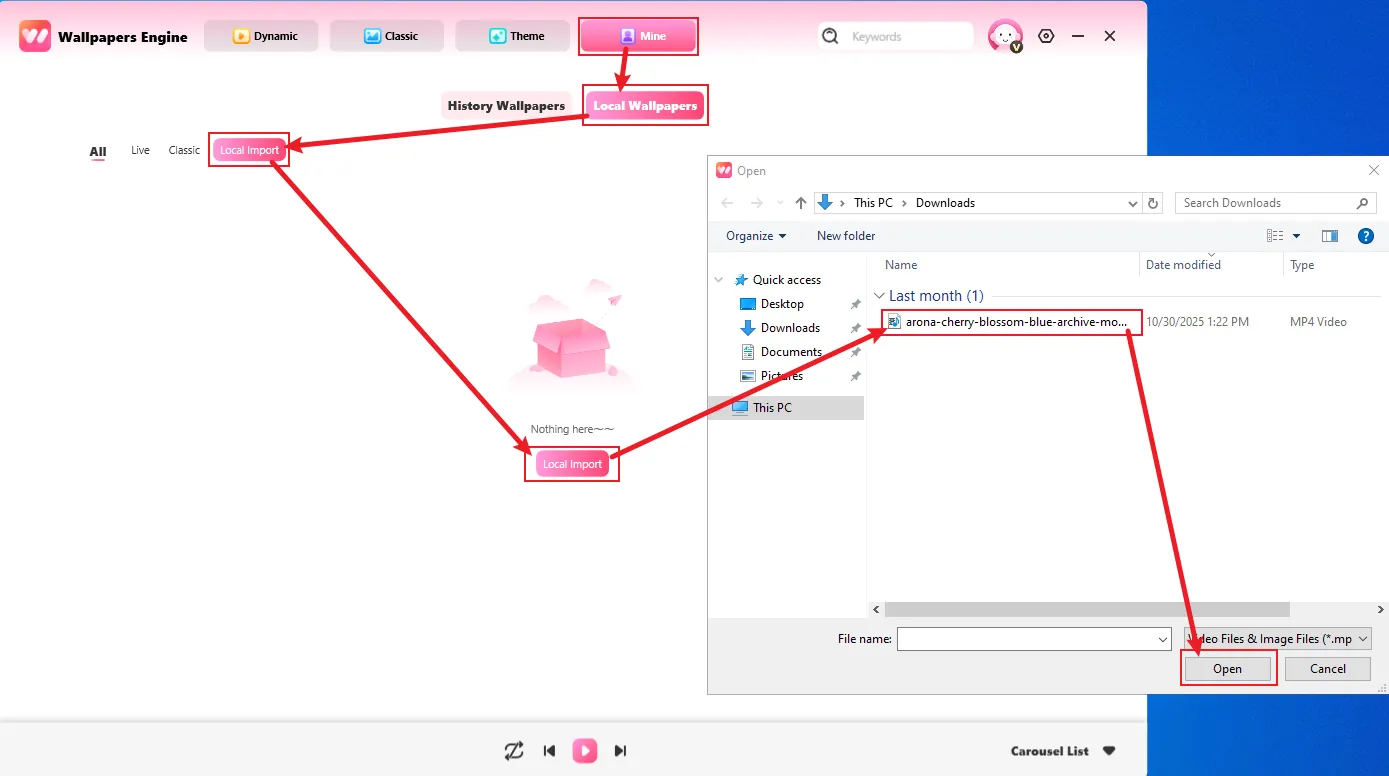1389x776 pixels.
Task: Collapse the Last month group
Action: pos(879,296)
